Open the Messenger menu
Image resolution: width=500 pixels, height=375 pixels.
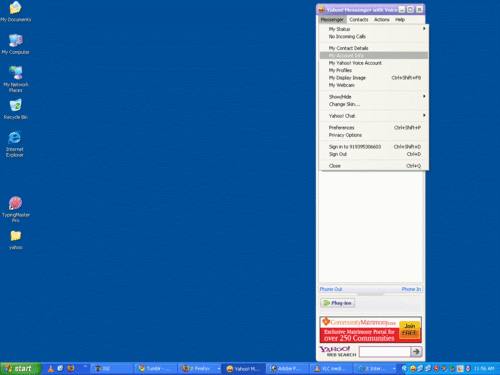pyautogui.click(x=332, y=20)
